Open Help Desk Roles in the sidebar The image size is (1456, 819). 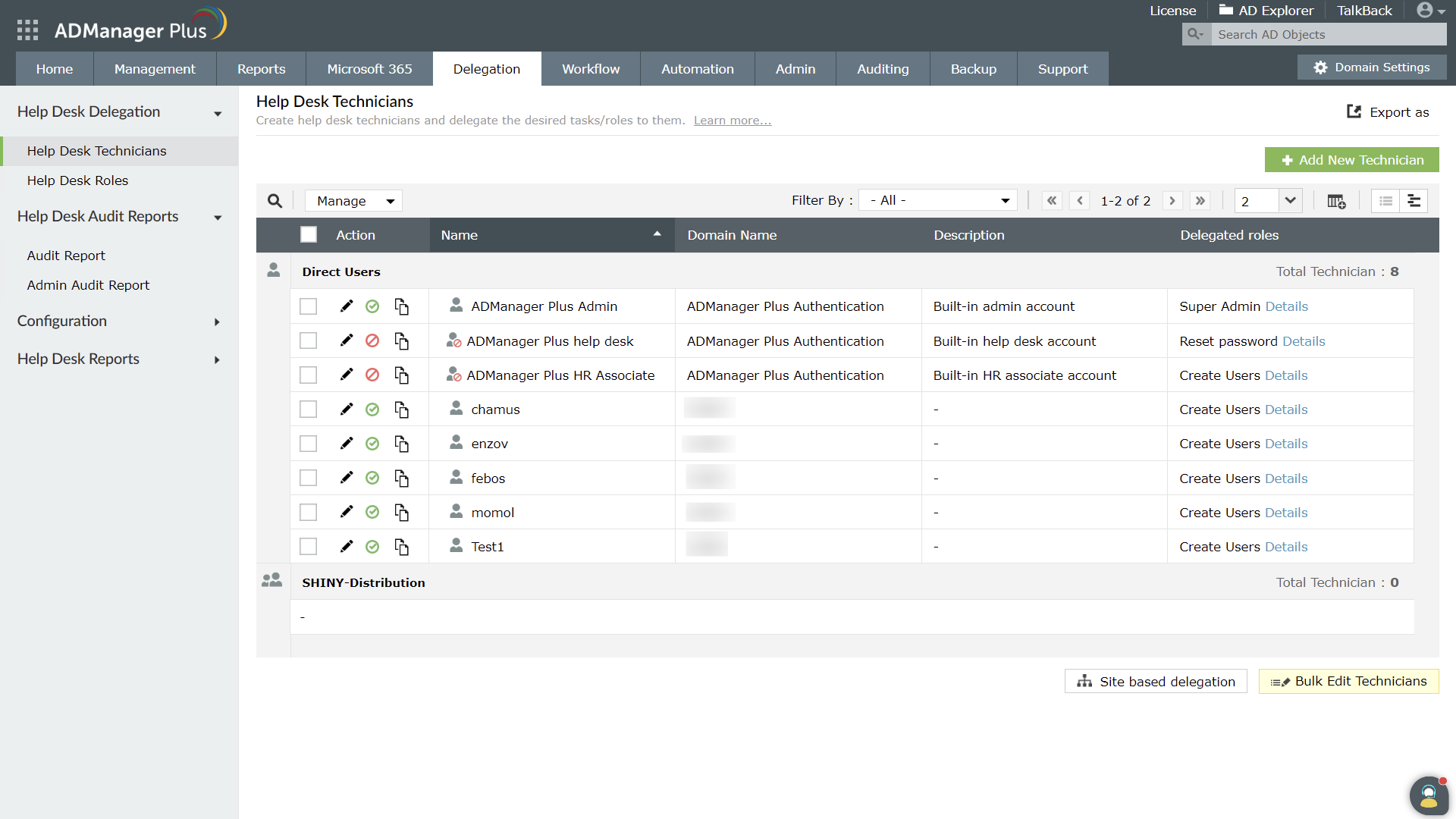(x=77, y=180)
